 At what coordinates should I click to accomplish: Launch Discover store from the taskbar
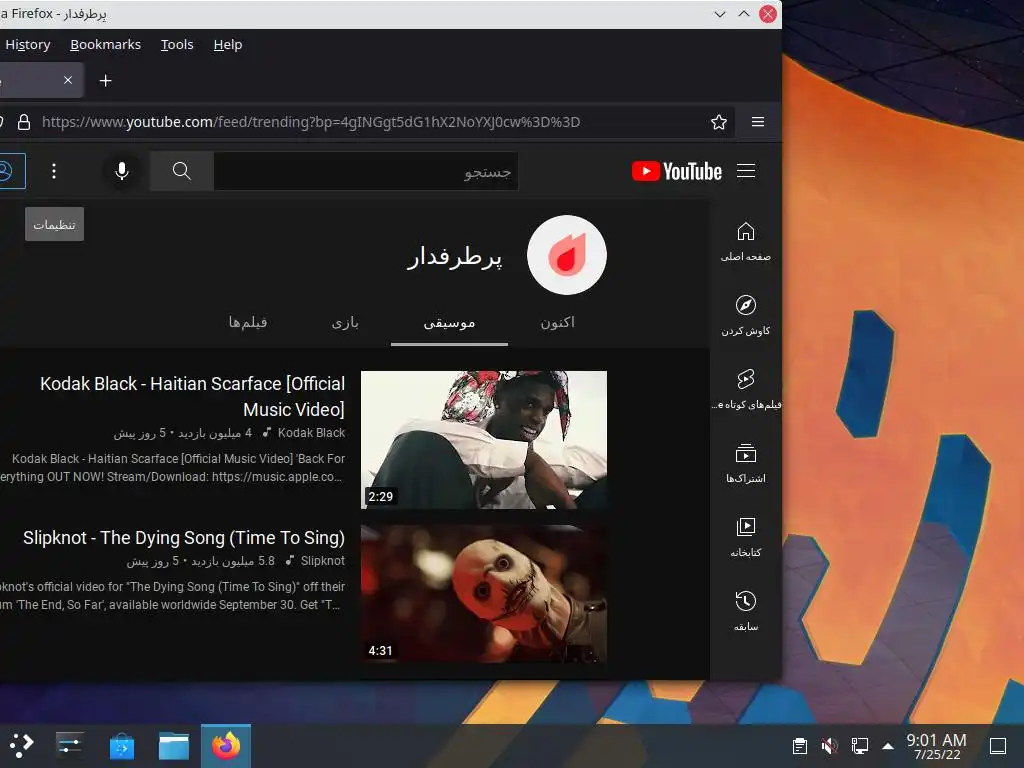121,745
